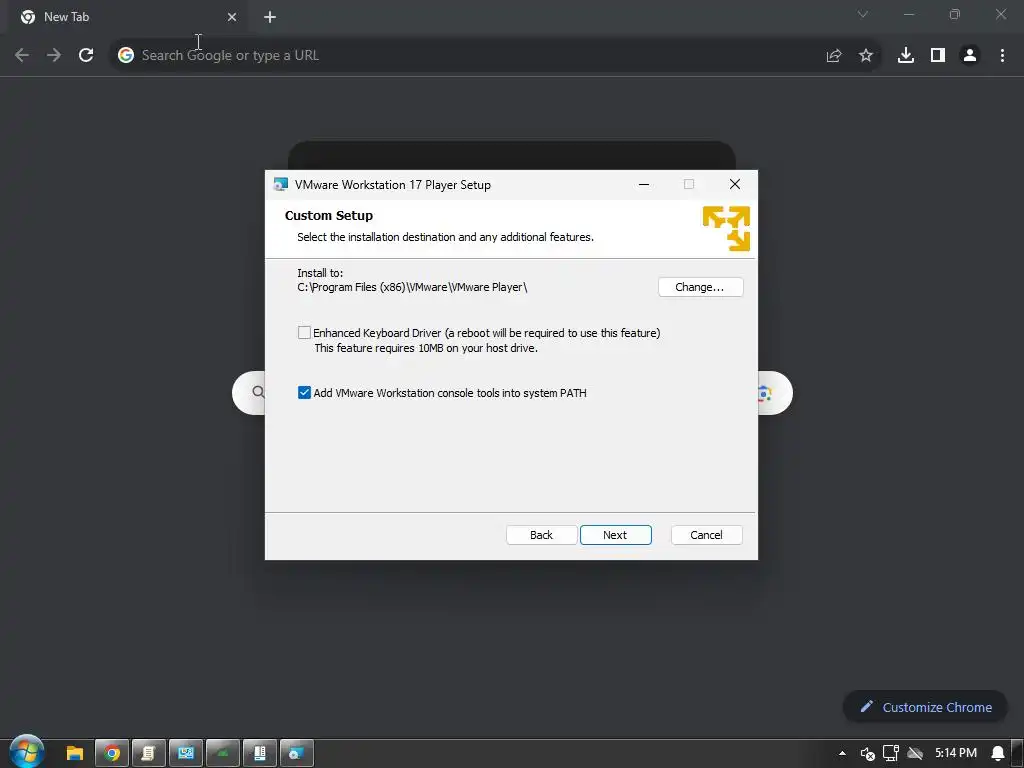Minimize the VMware setup dialog
The height and width of the screenshot is (768, 1024).
pos(644,185)
